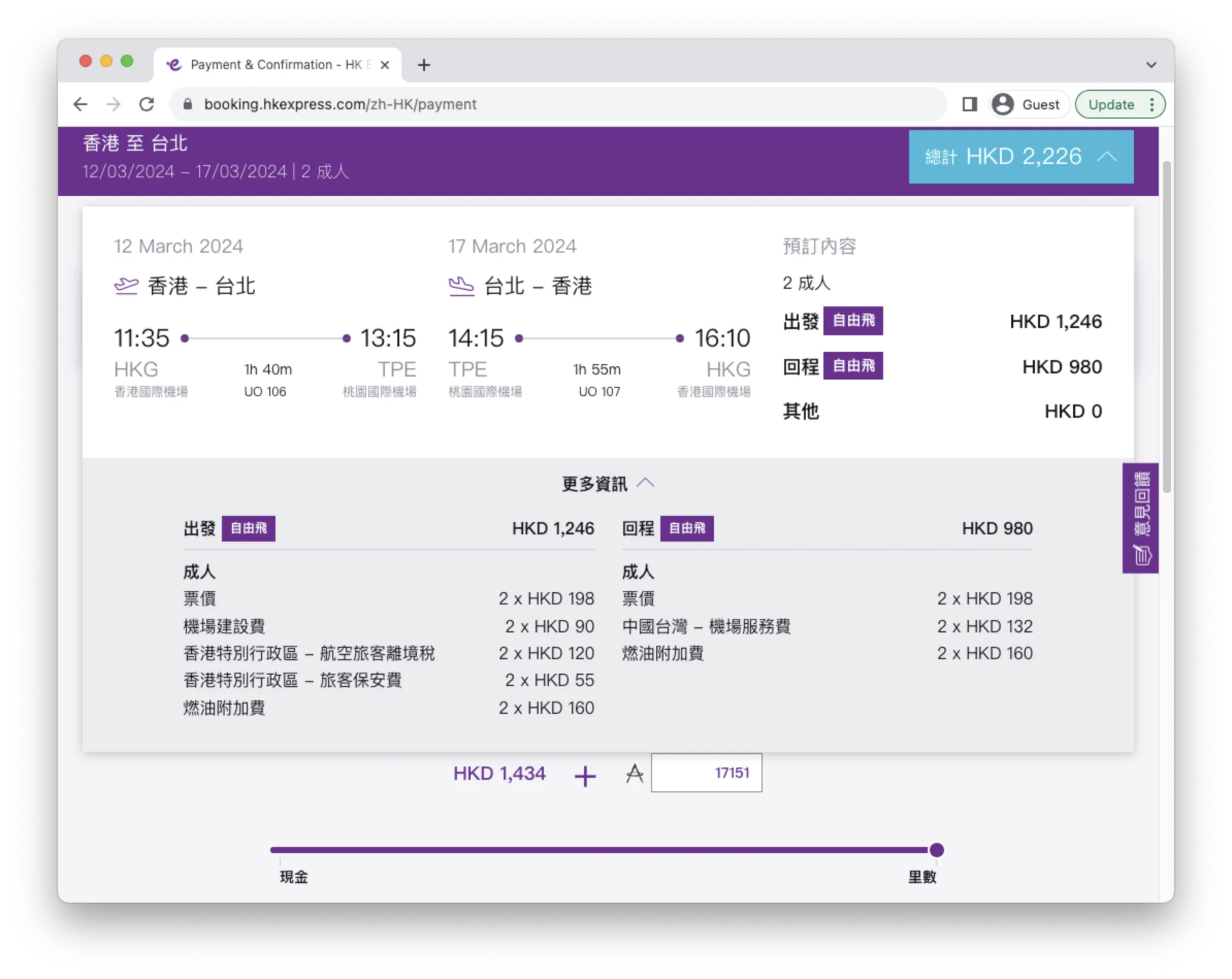Click the page vertical scrollbar

(1167, 328)
